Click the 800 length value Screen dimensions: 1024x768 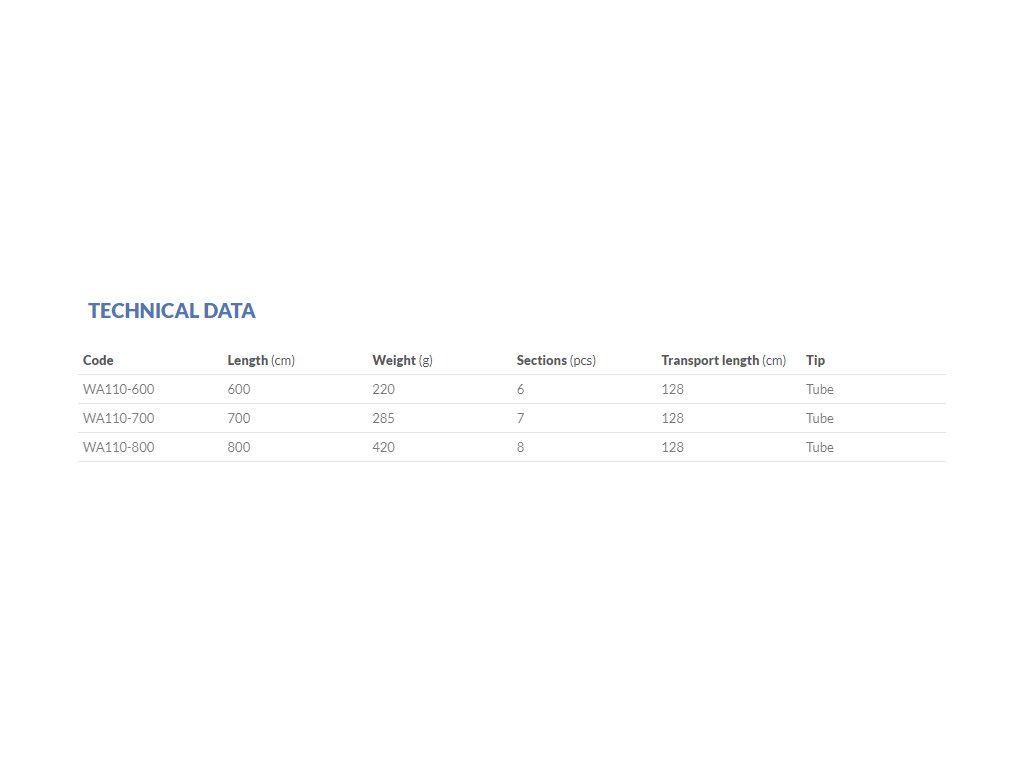(239, 447)
